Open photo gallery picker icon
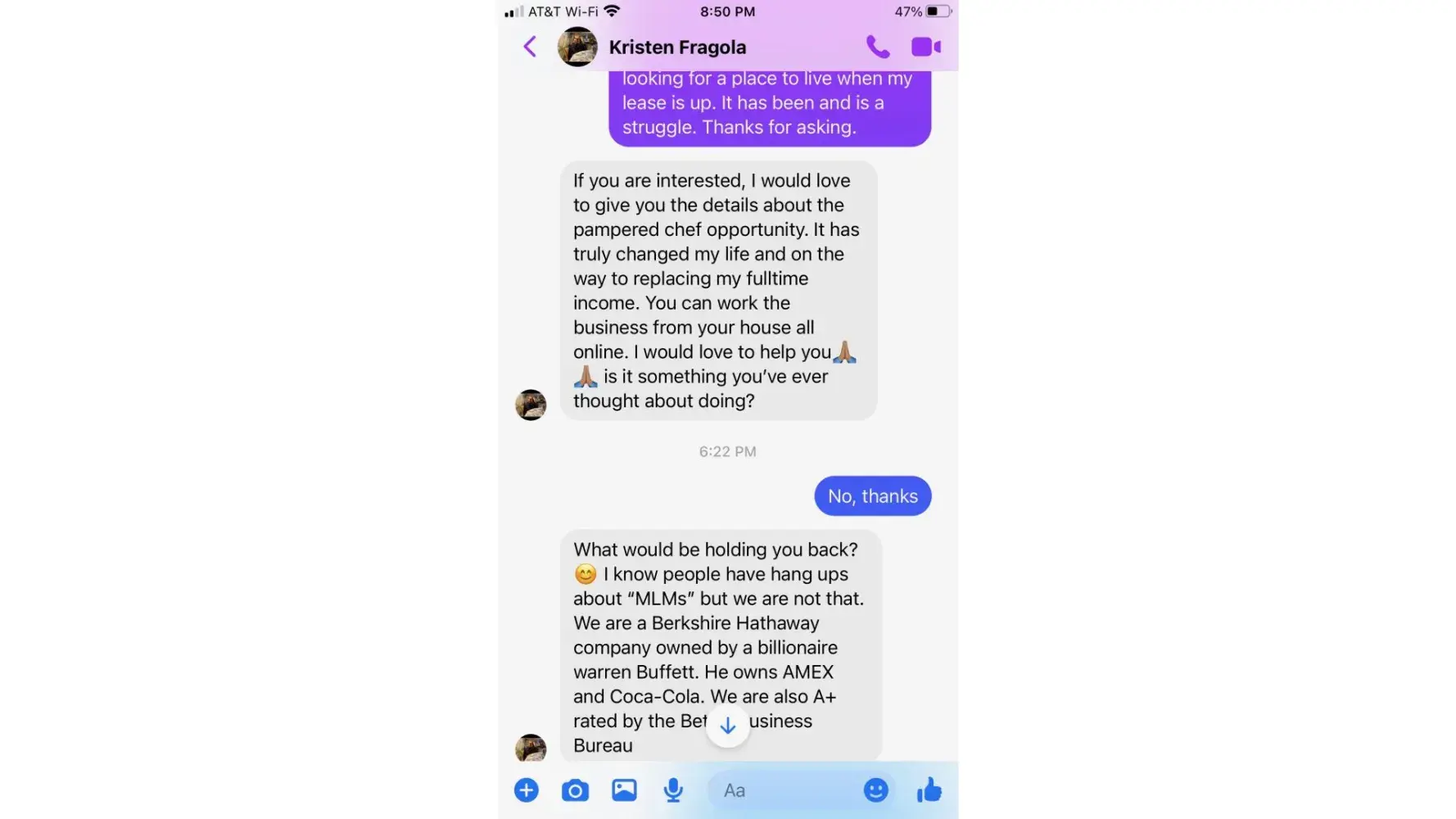Image resolution: width=1456 pixels, height=819 pixels. click(624, 790)
